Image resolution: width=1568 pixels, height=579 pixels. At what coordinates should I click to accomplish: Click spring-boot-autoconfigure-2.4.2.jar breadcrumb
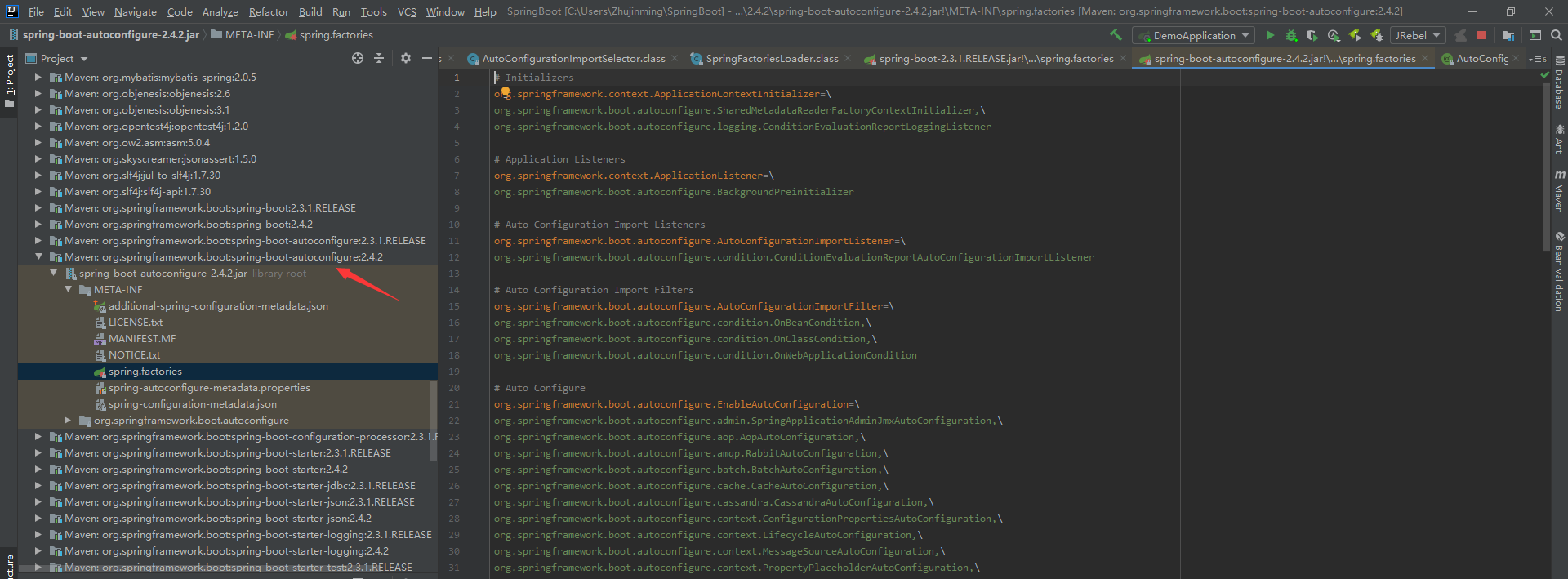tap(104, 34)
